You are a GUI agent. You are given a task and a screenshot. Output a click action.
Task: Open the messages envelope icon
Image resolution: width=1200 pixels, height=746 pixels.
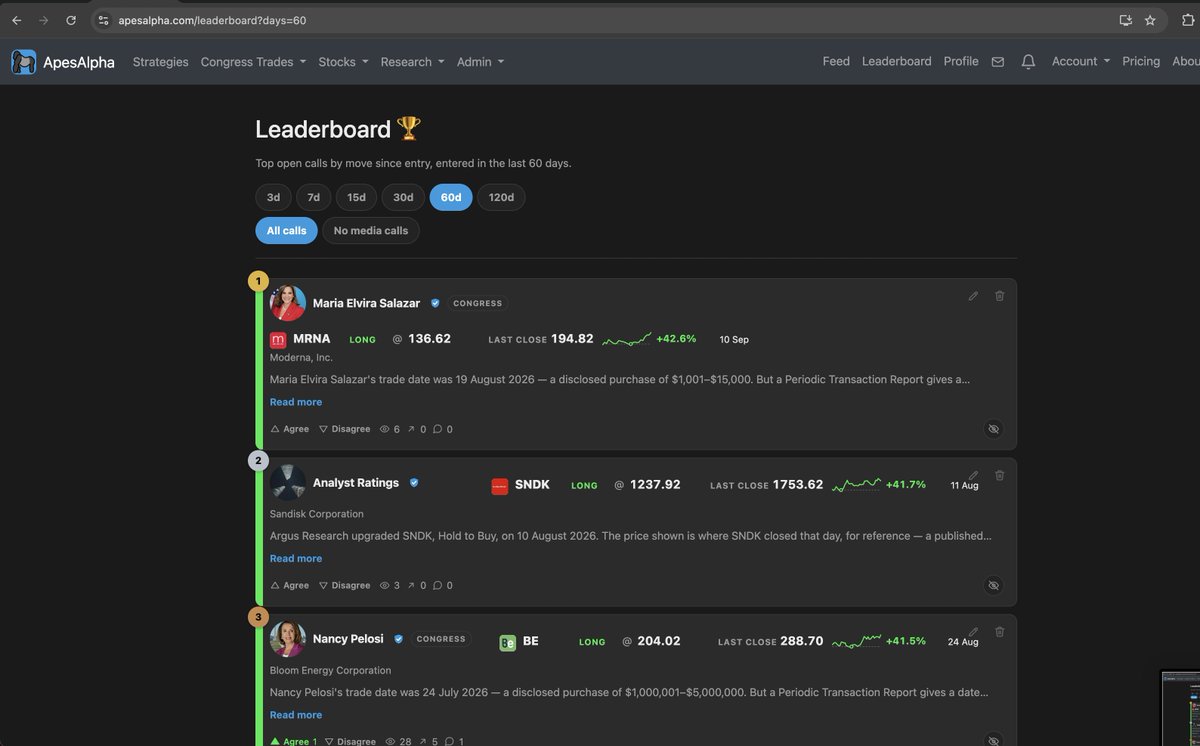tap(997, 62)
